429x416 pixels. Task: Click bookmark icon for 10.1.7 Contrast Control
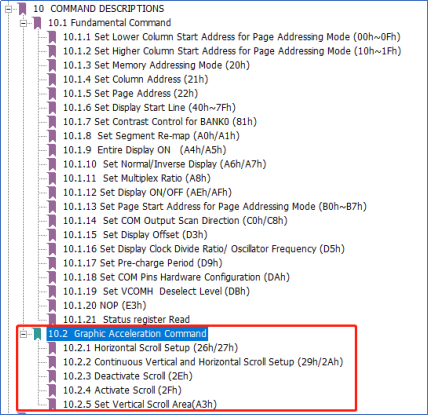(52, 122)
